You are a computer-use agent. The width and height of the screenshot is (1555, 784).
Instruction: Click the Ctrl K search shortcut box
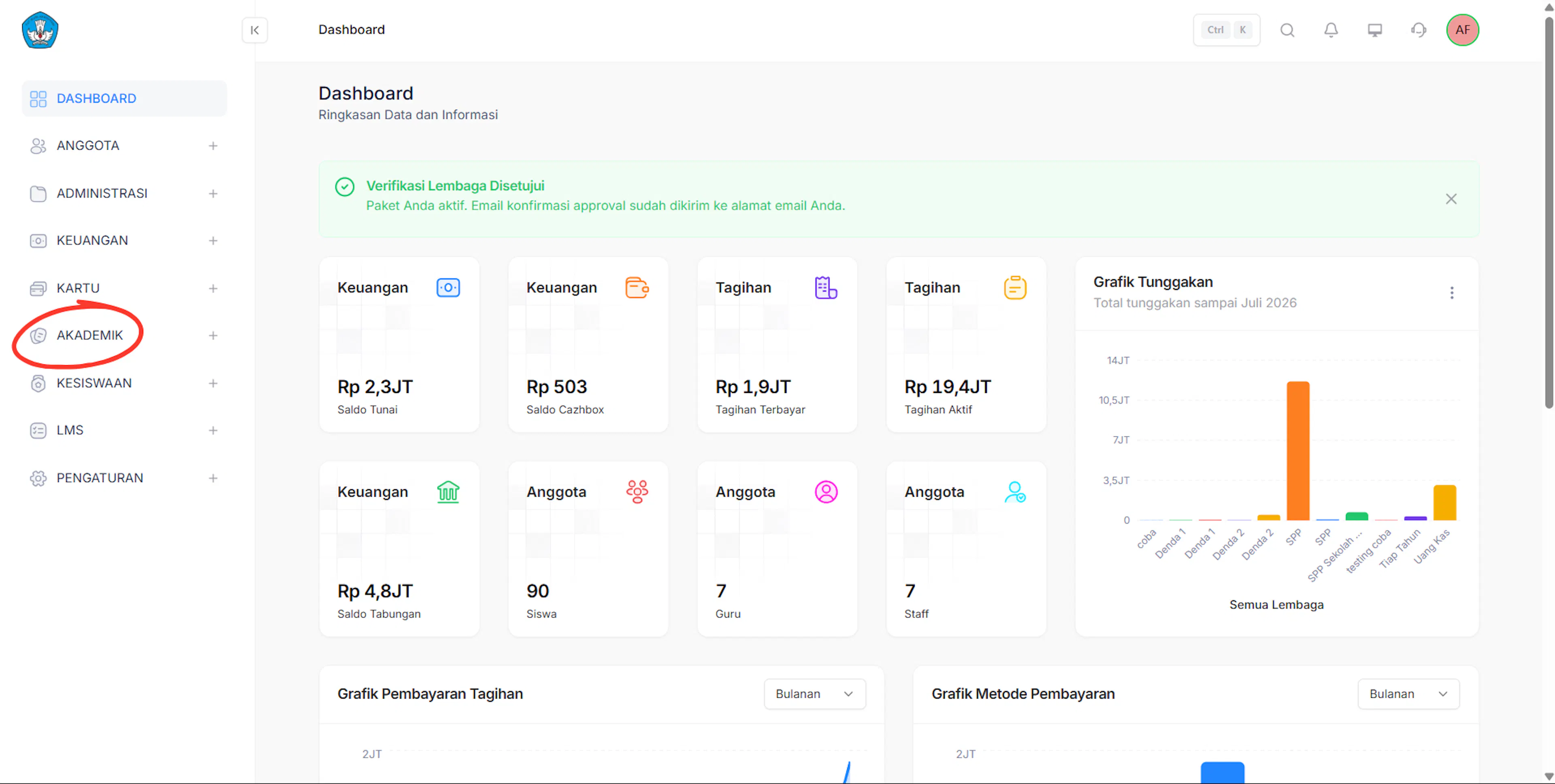tap(1226, 30)
